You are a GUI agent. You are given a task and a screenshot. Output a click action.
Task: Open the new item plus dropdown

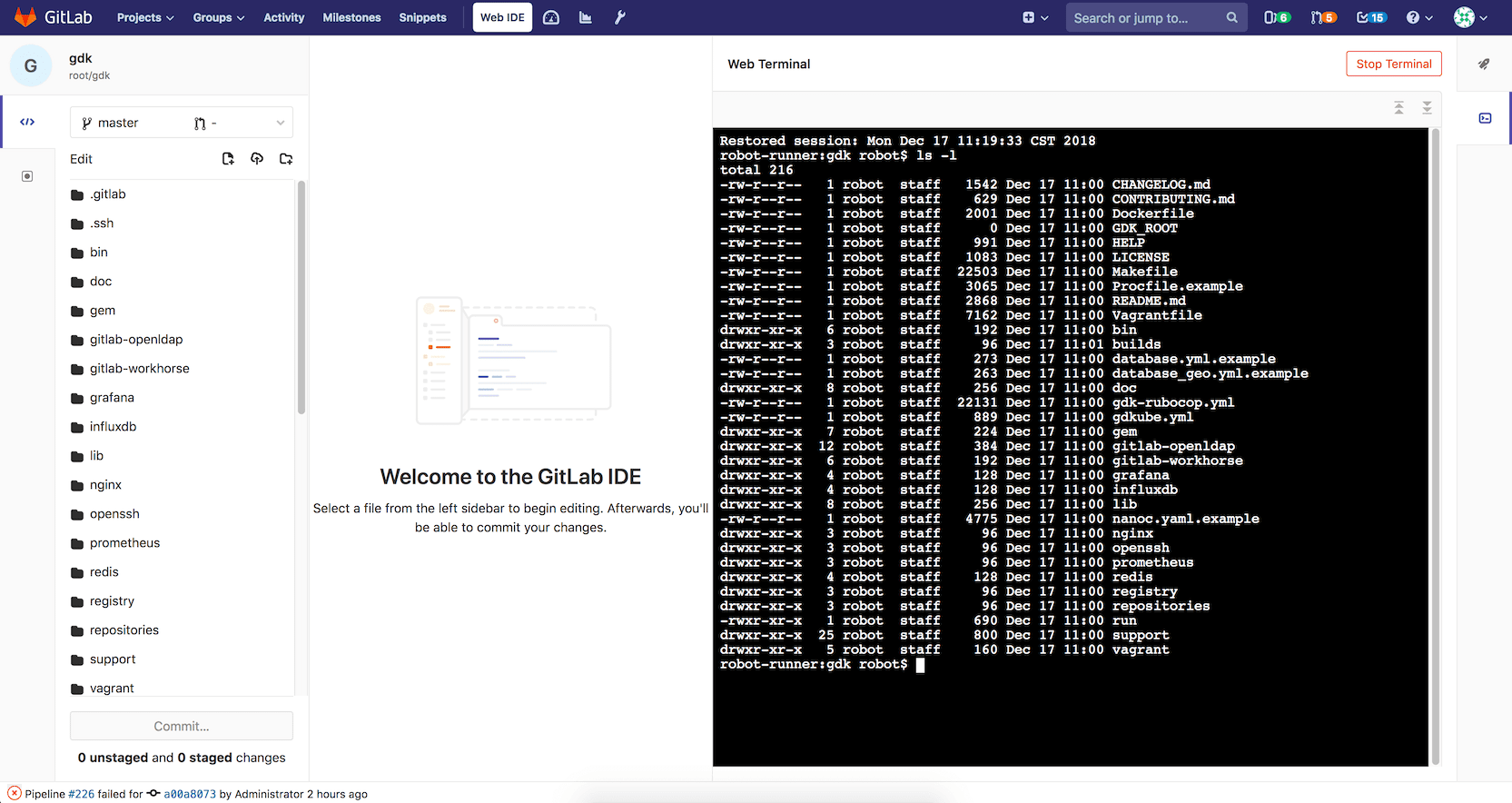click(1035, 17)
